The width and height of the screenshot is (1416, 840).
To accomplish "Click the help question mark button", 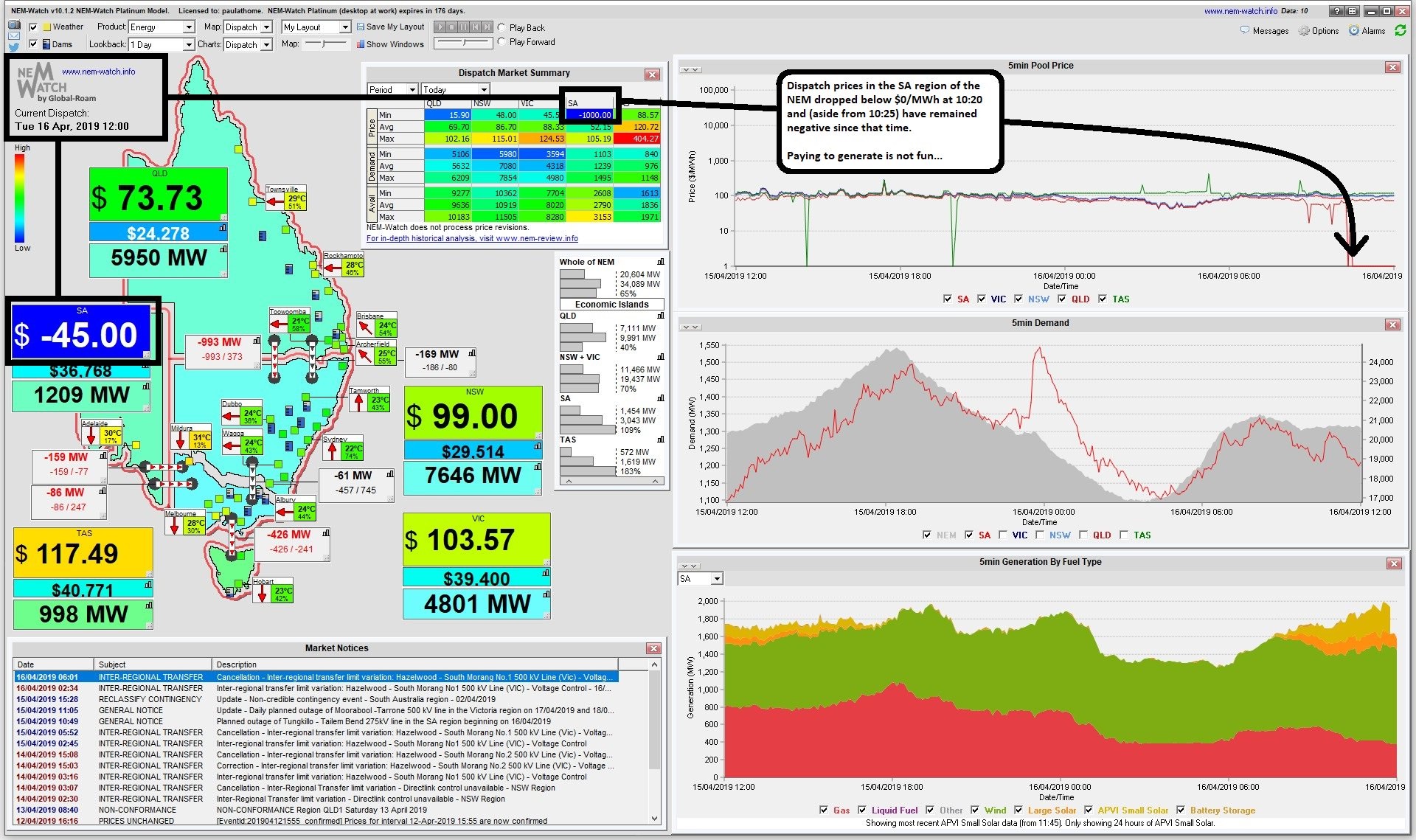I will point(1337,11).
